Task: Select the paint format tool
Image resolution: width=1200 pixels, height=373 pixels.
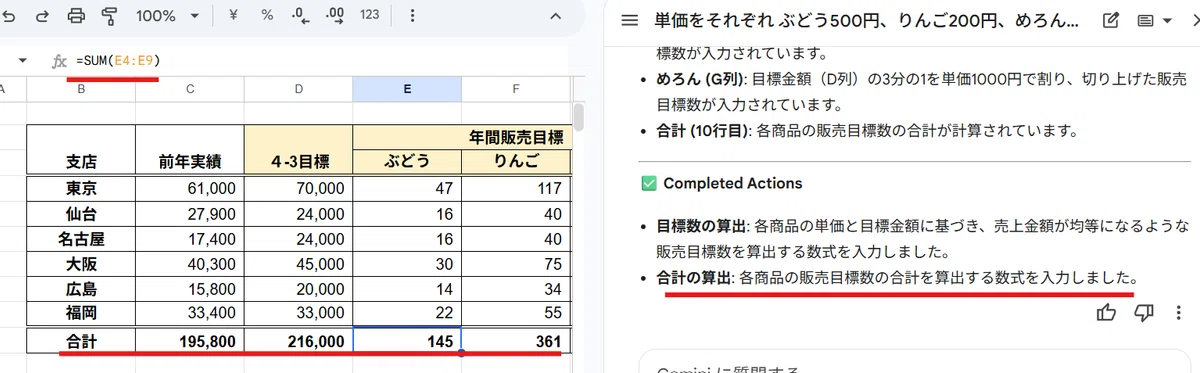Action: (108, 16)
